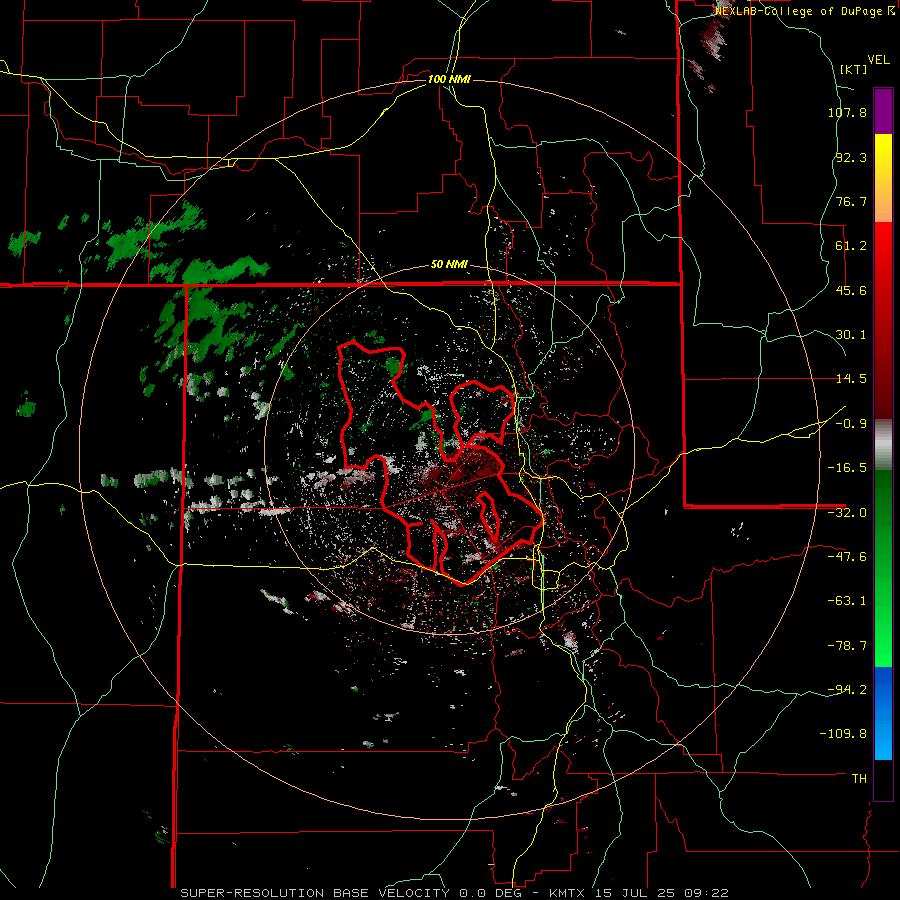Screen dimensions: 900x900
Task: Select the -0.9 velocity scale value
Action: (x=851, y=424)
